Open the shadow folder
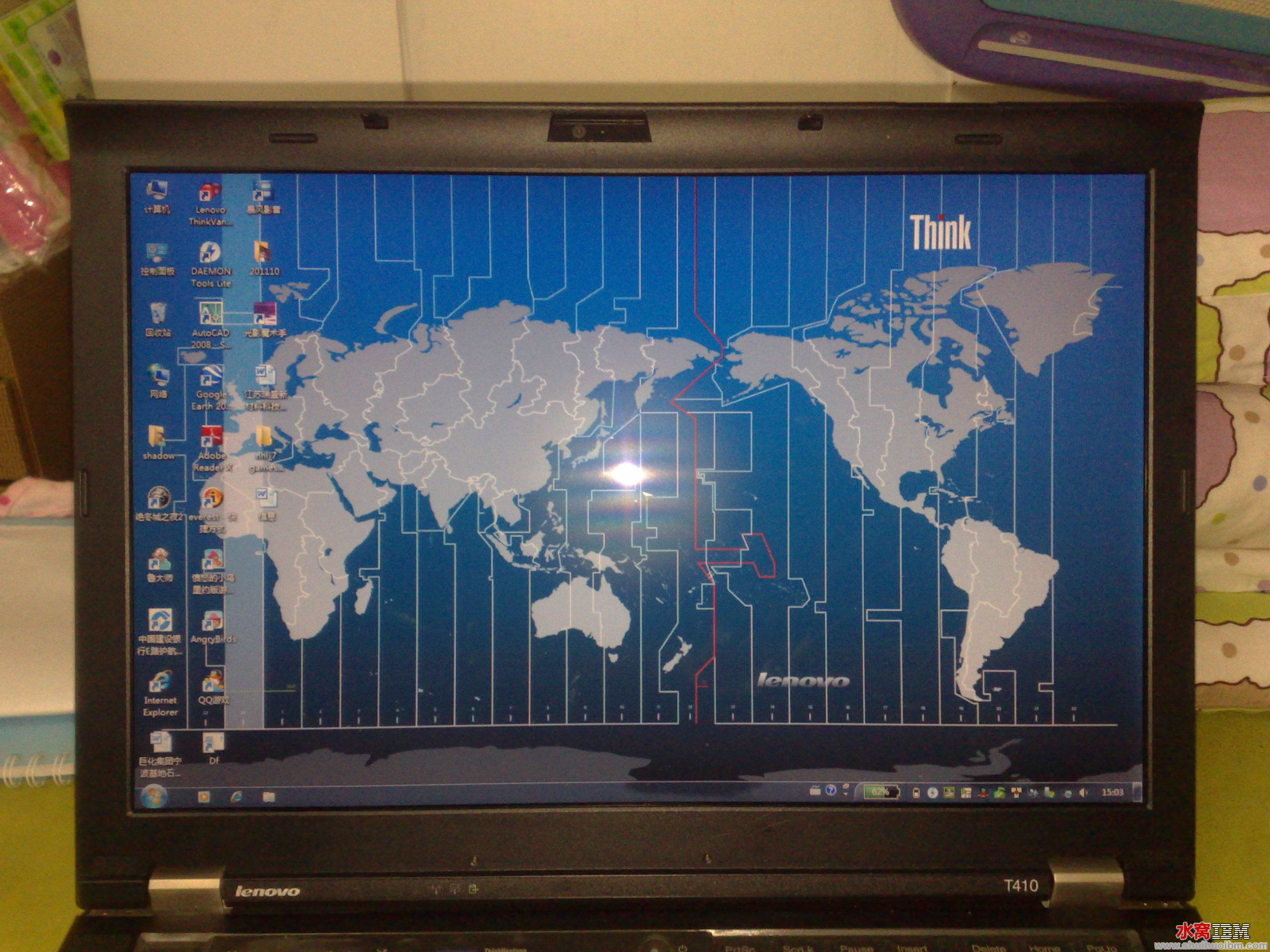This screenshot has width=1270, height=952. pos(158,442)
